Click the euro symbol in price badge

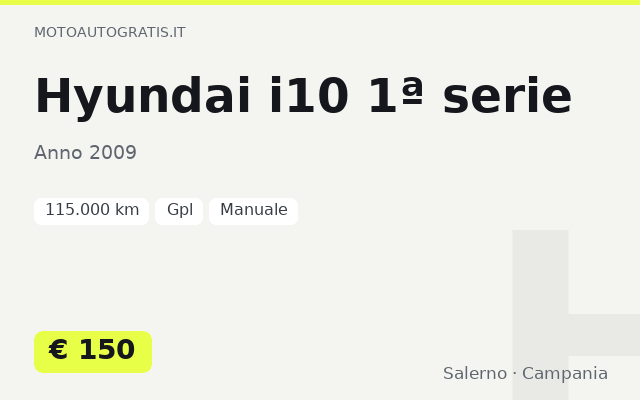58,350
